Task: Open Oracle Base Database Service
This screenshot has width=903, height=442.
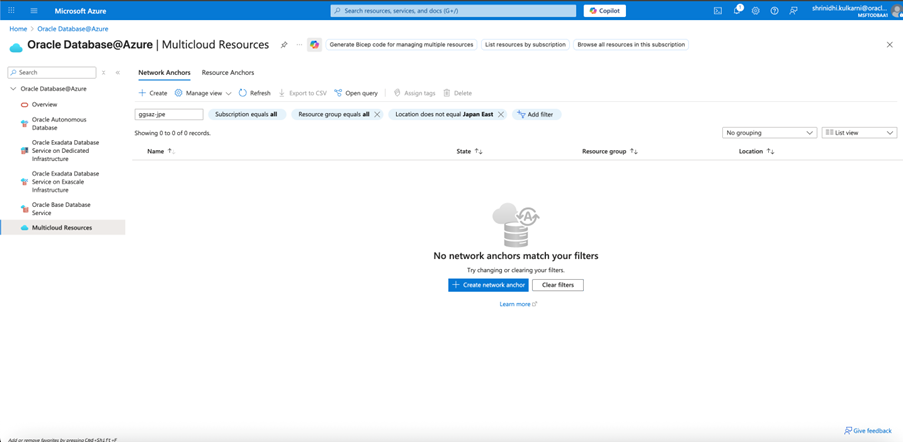Action: pyautogui.click(x=62, y=208)
